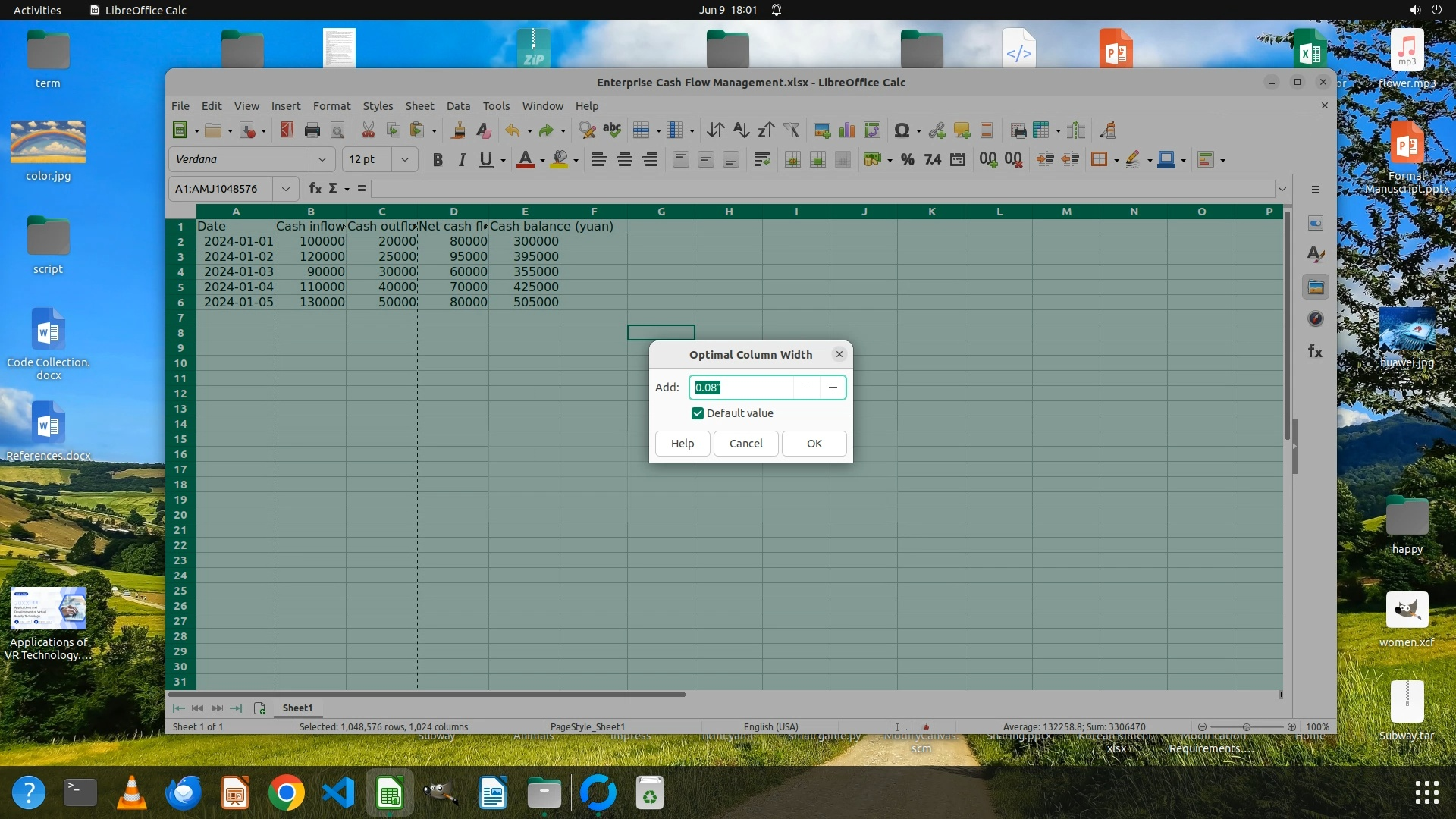Click the Print toolbar icon
This screenshot has width=1456, height=819.
(x=312, y=130)
